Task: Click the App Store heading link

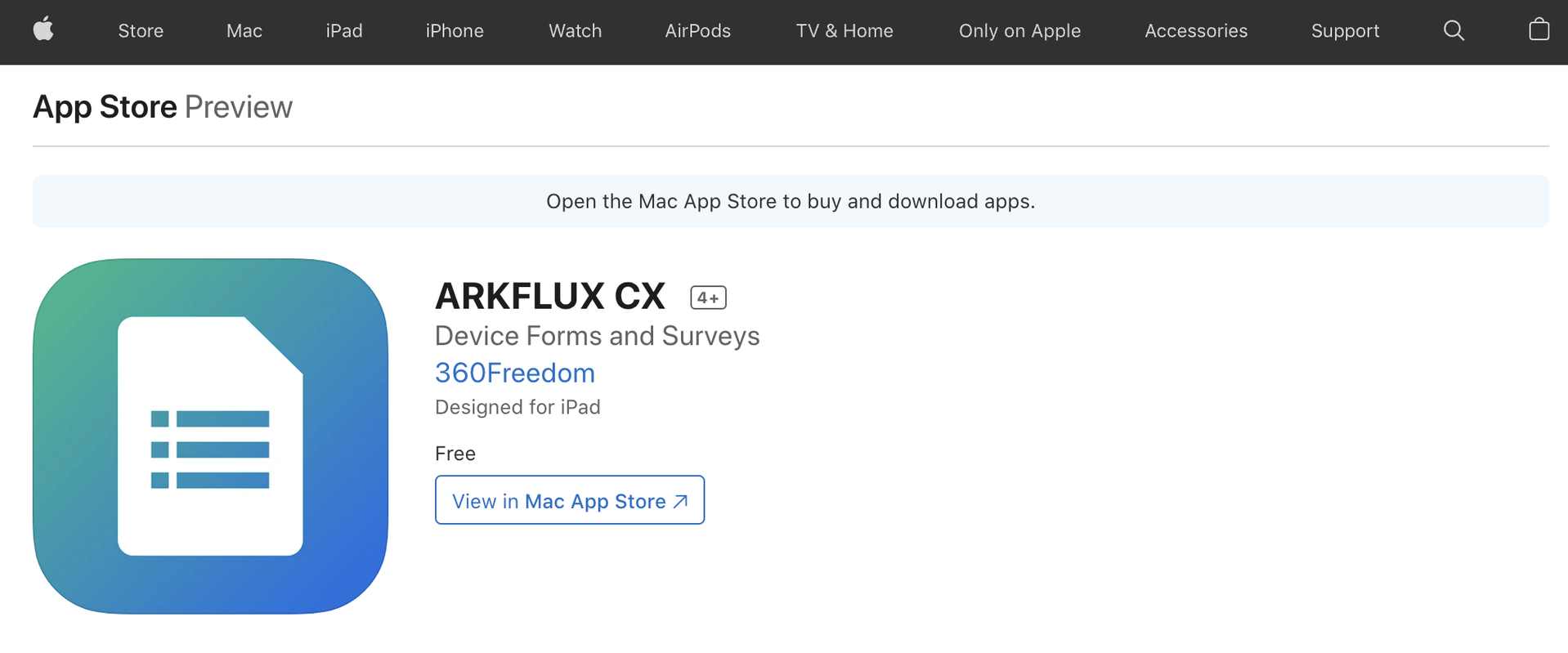Action: [x=105, y=107]
